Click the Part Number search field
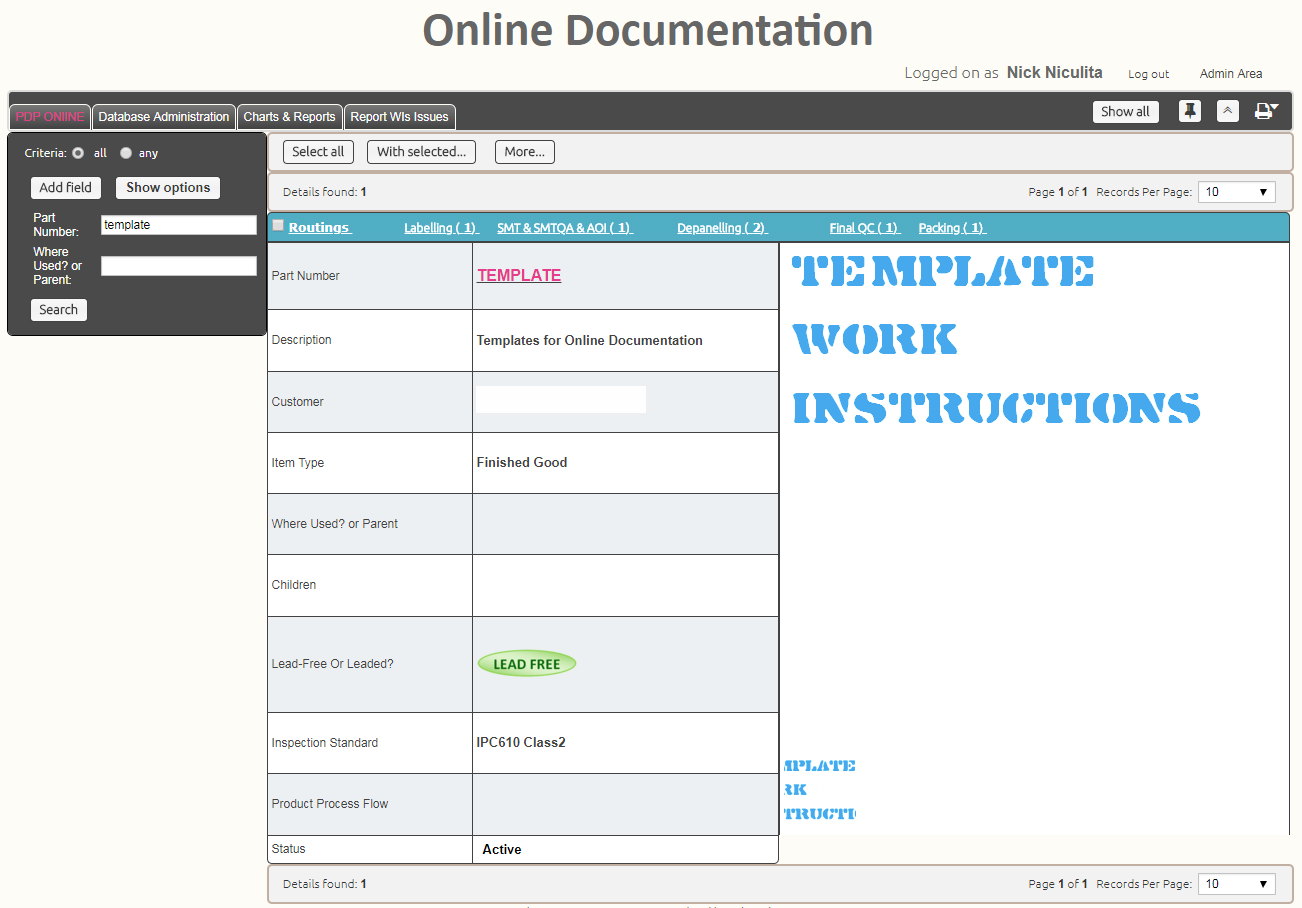 point(179,225)
